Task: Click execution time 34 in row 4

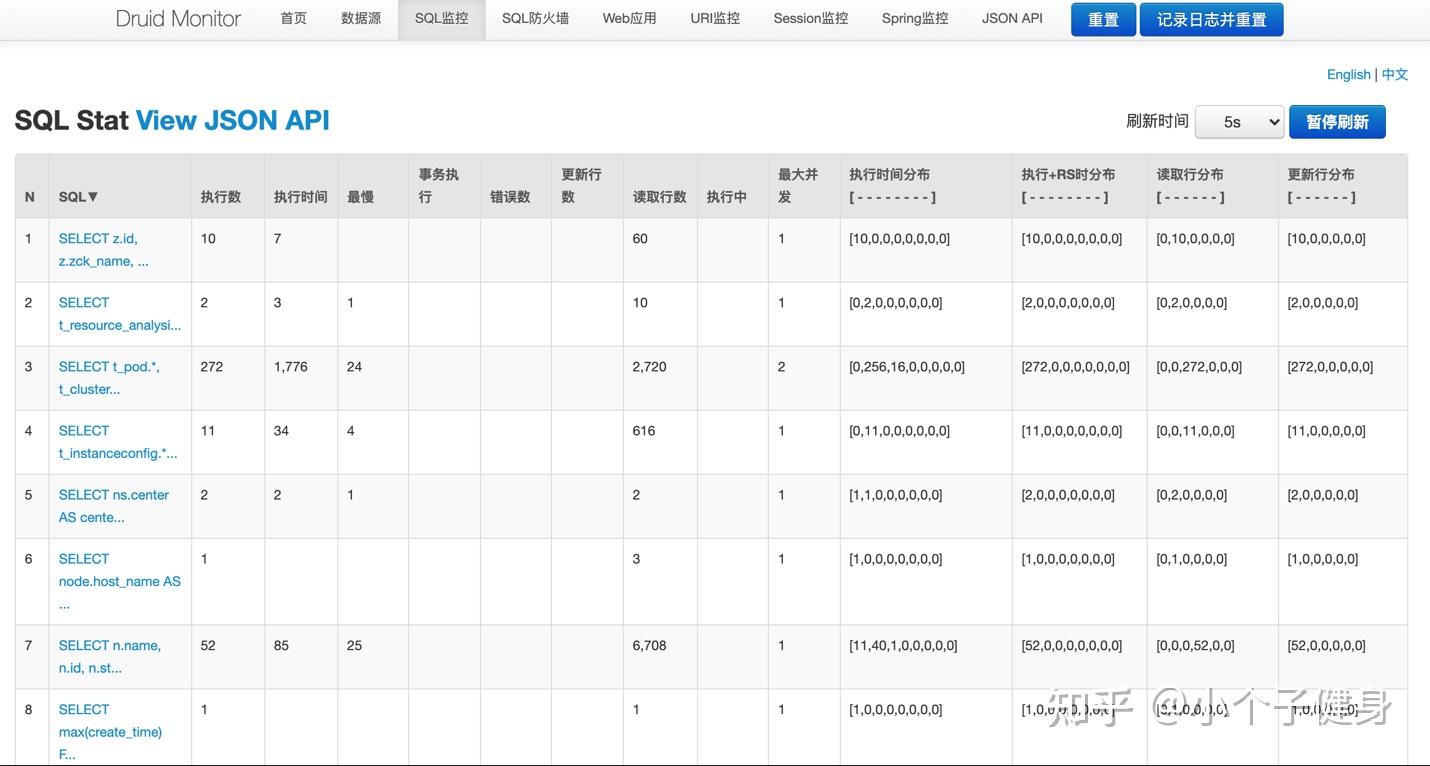Action: click(281, 431)
